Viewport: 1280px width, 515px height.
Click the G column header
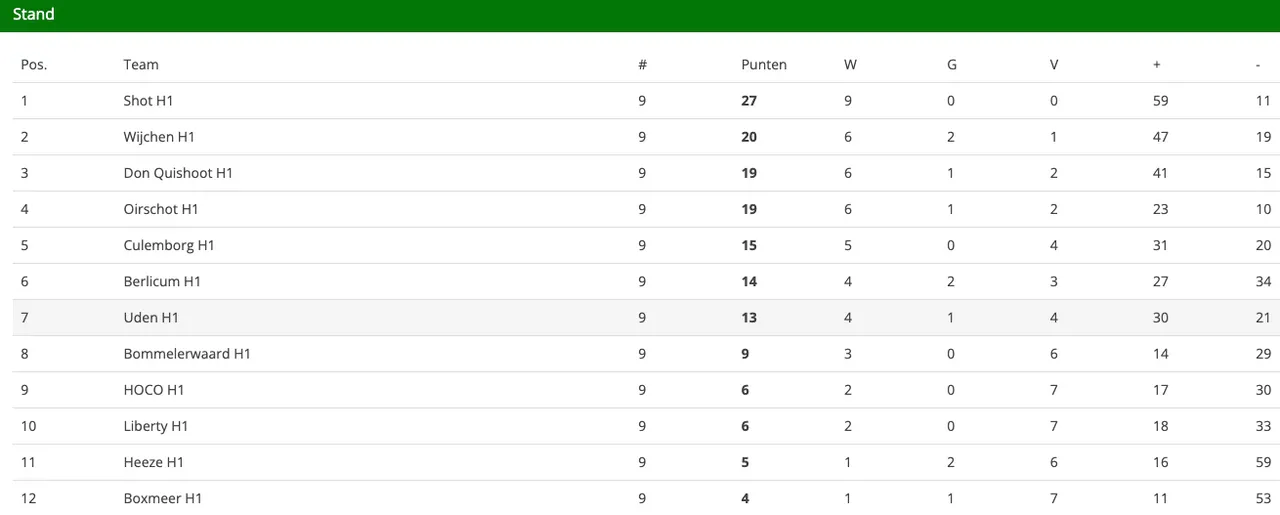(x=952, y=65)
